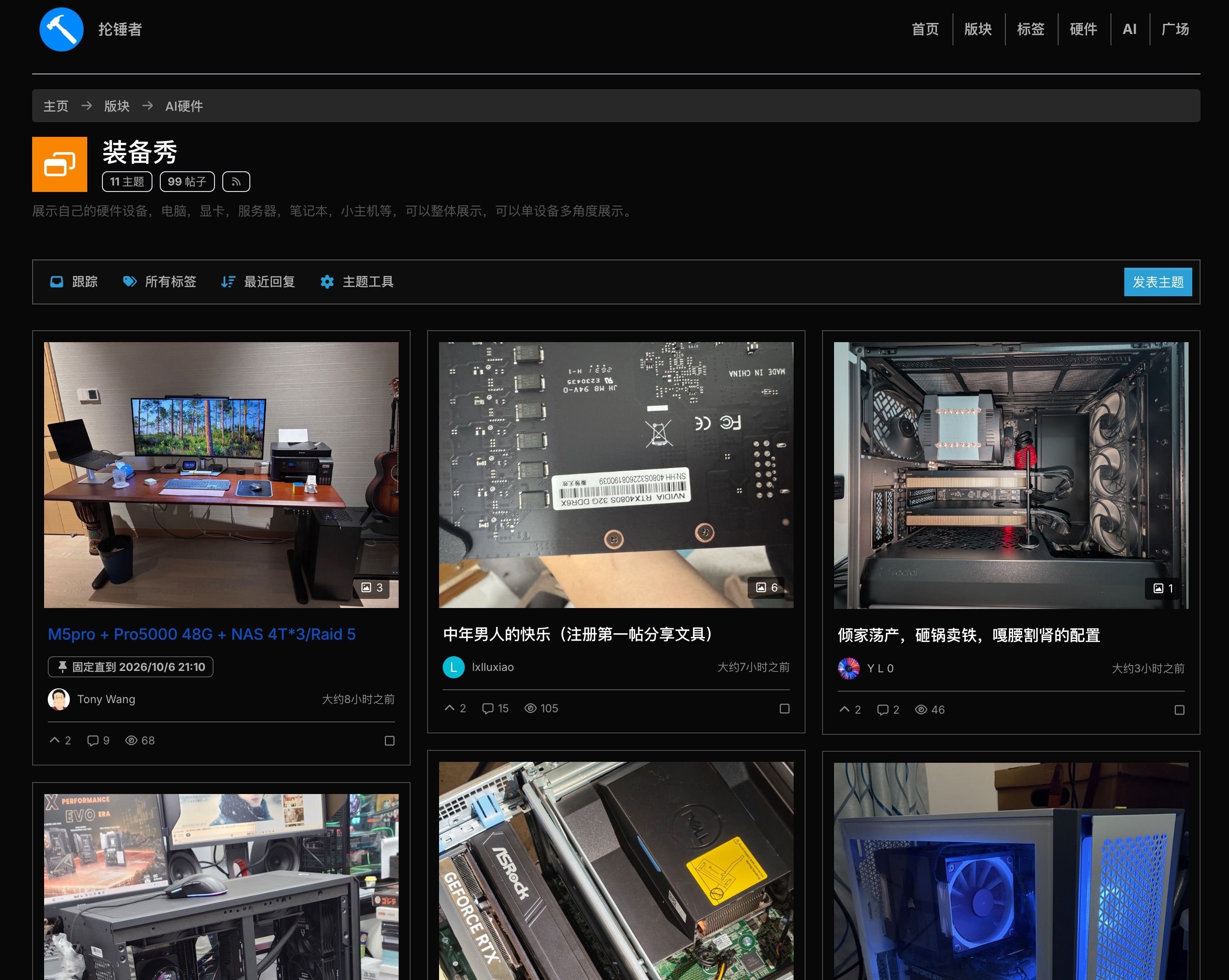This screenshot has height=980, width=1229.
Task: Open 广场 in top navigation
Action: [1175, 29]
